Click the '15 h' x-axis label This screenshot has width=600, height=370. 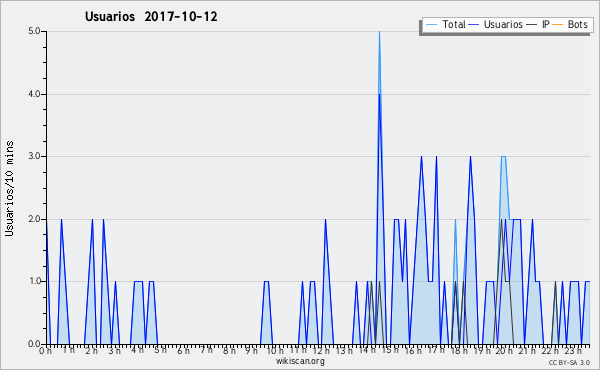click(x=390, y=350)
